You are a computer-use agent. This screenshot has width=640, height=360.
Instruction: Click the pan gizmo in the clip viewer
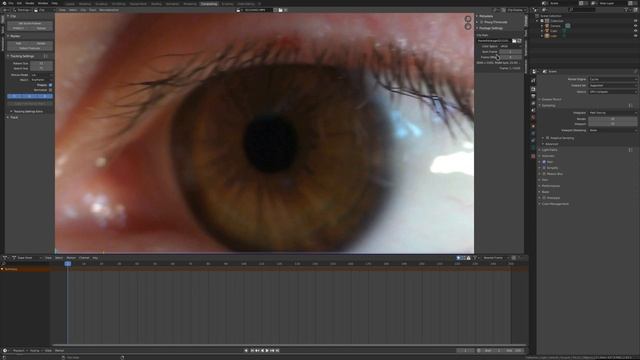pos(468,27)
